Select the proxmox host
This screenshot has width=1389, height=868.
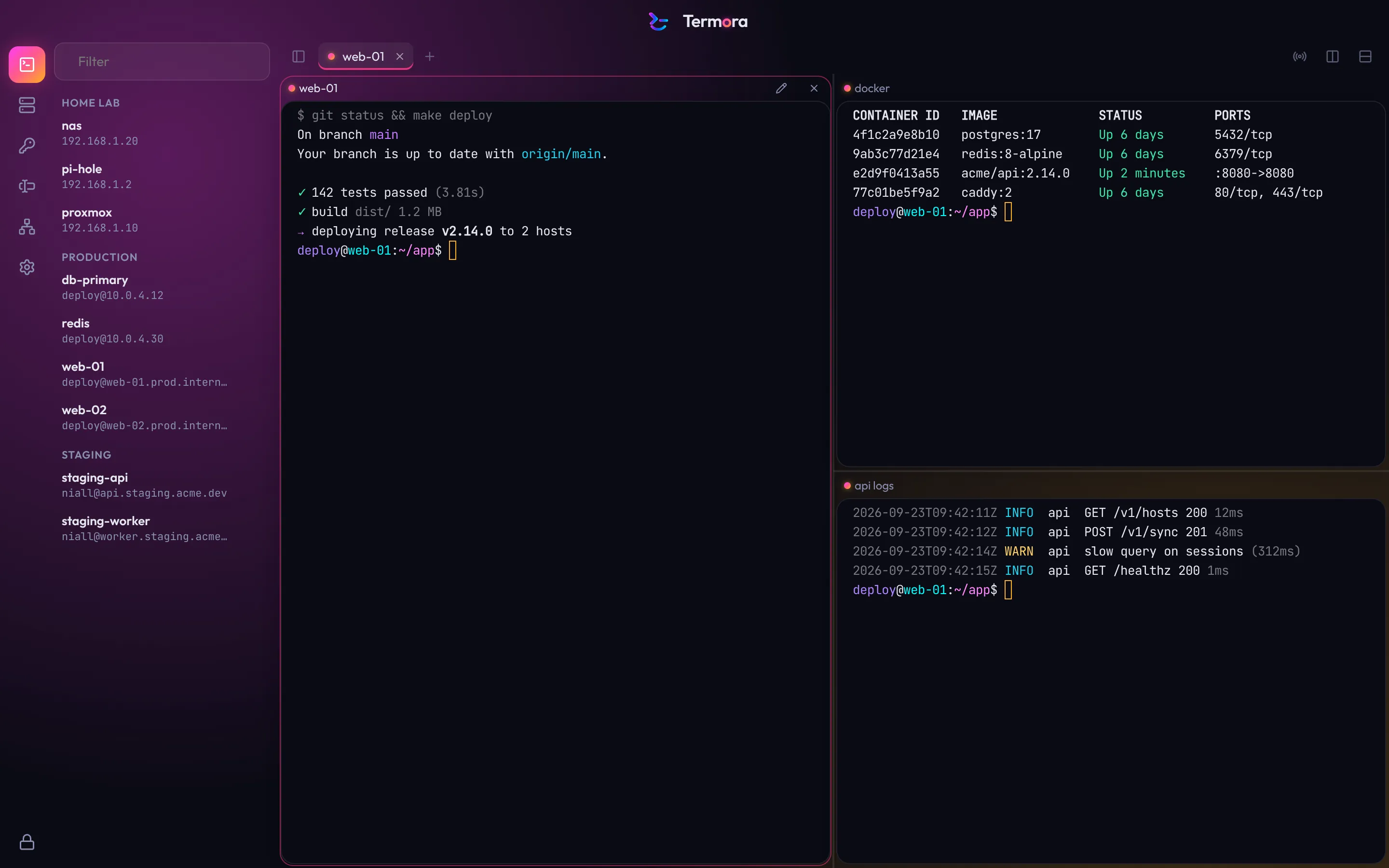pyautogui.click(x=162, y=220)
